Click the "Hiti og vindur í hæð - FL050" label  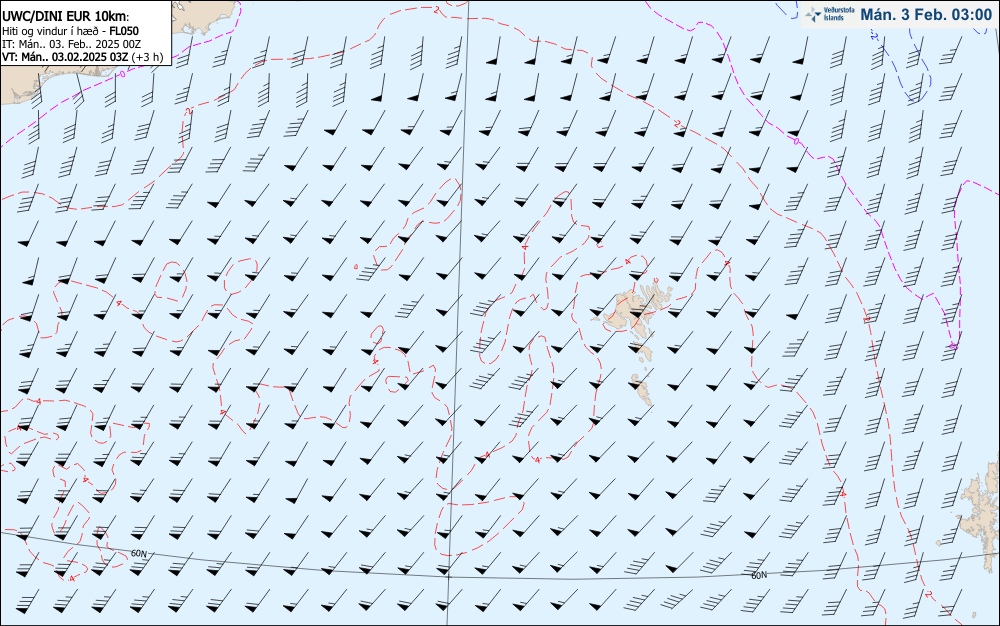[70, 31]
